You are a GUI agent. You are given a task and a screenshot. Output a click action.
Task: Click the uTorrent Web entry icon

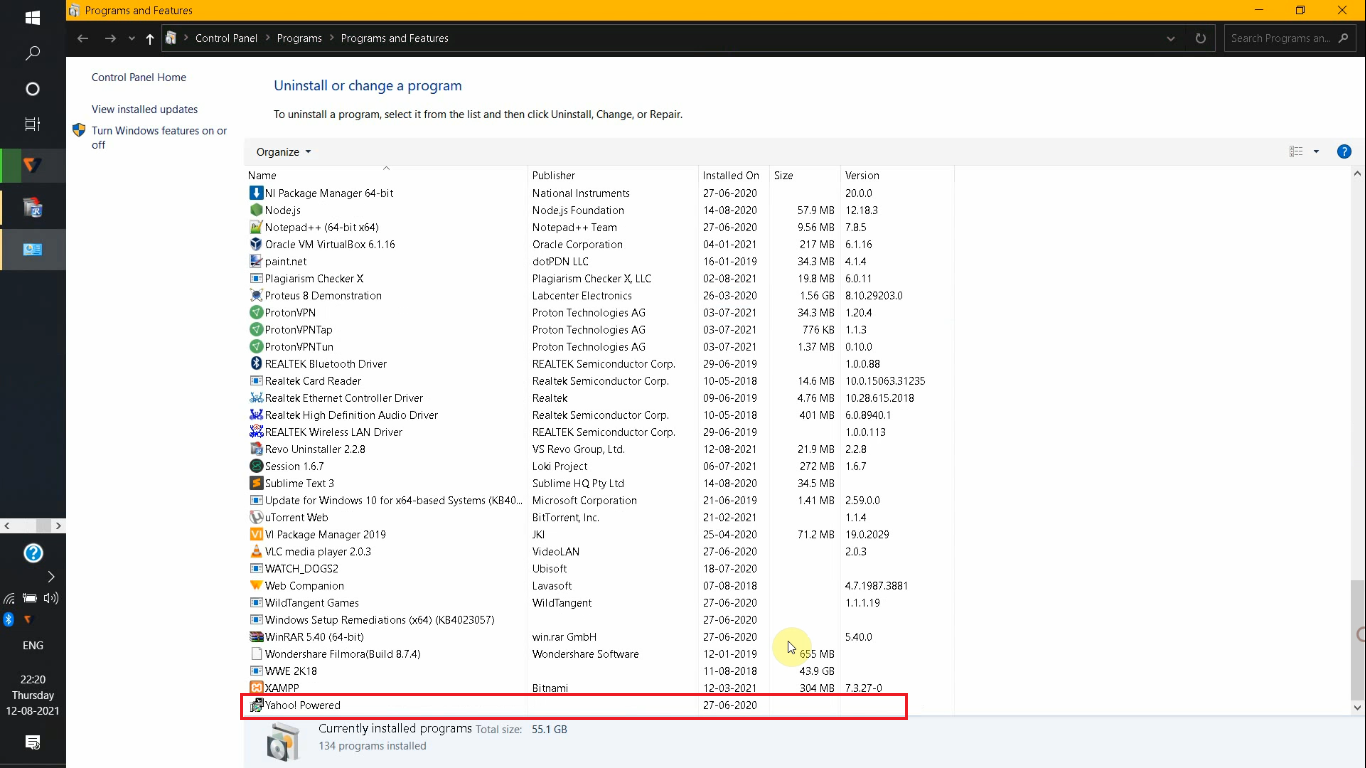coord(256,517)
